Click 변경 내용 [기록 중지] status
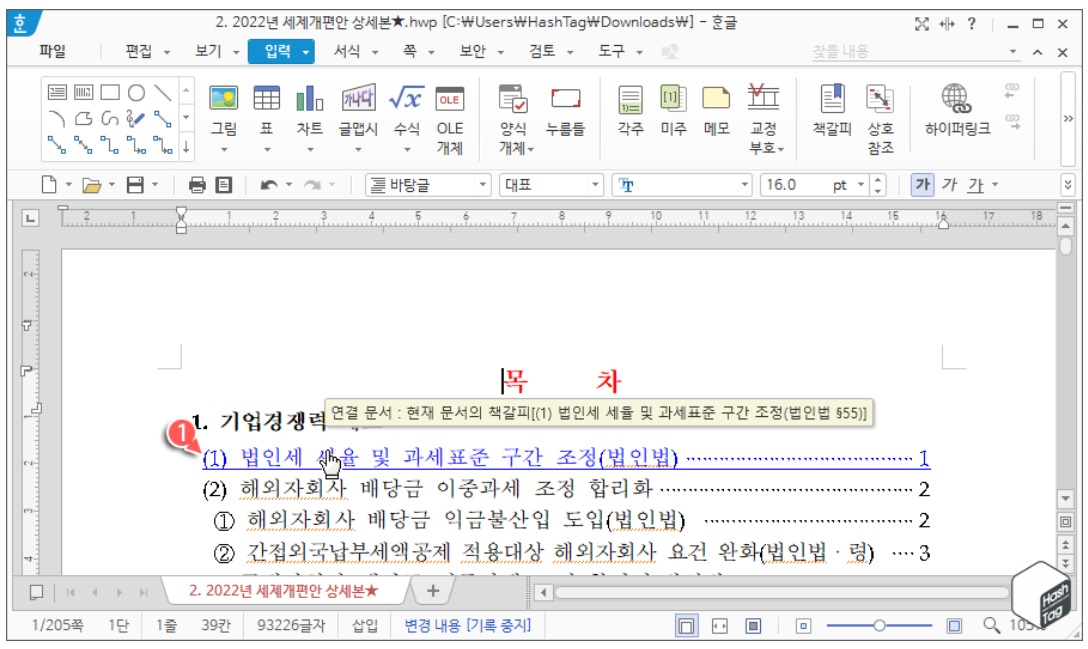The image size is (1088, 649). (468, 625)
